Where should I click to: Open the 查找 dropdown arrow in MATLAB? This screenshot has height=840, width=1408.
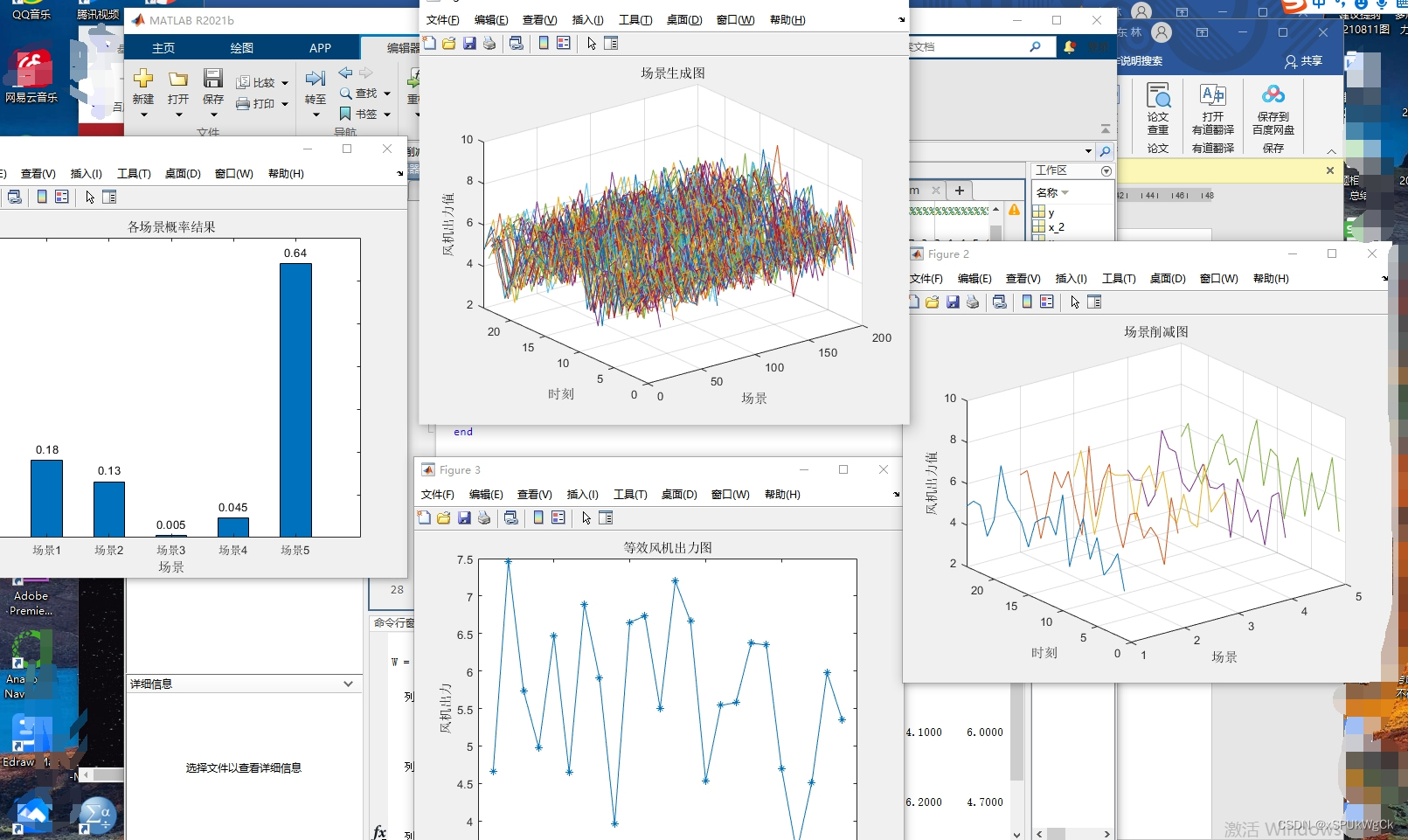point(387,94)
